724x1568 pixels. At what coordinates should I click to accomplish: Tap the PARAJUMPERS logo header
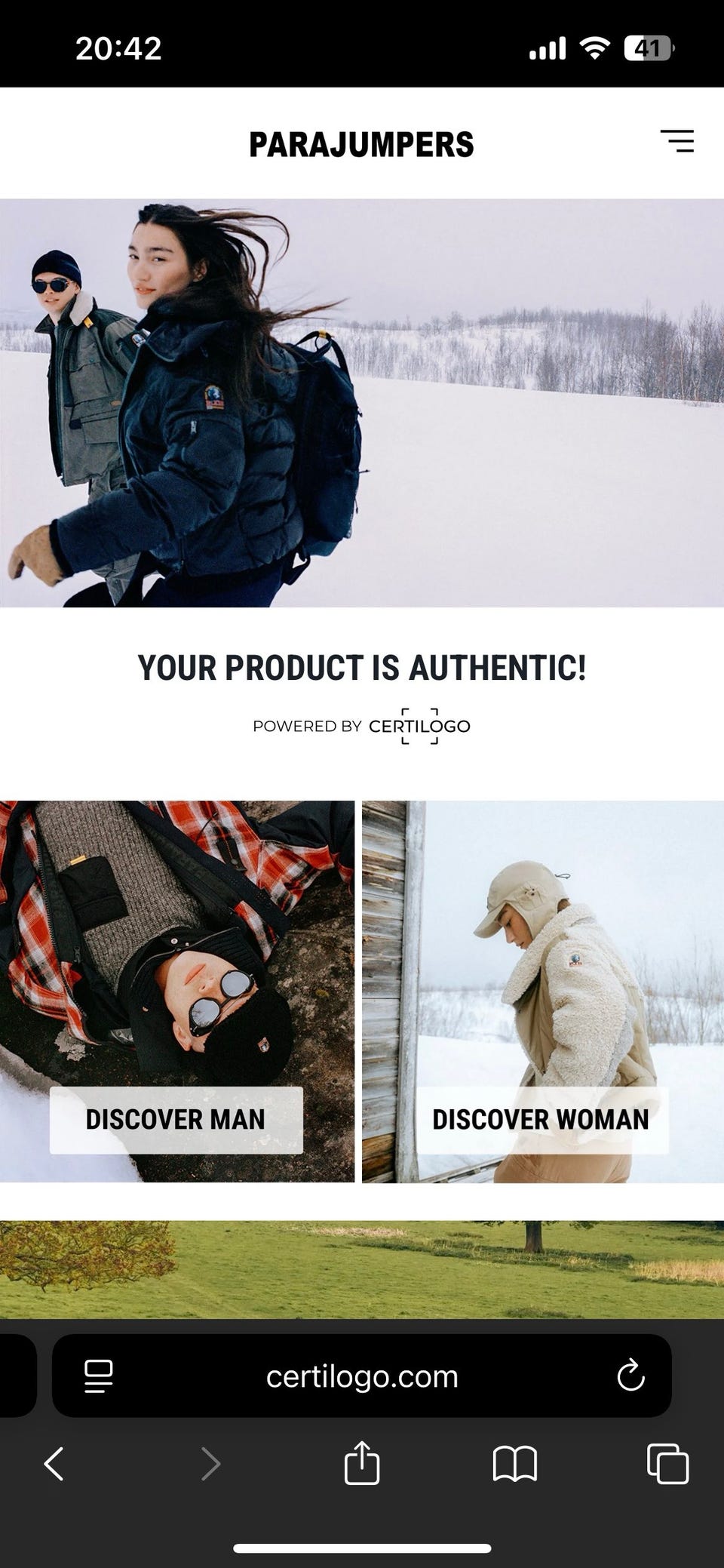click(x=361, y=145)
